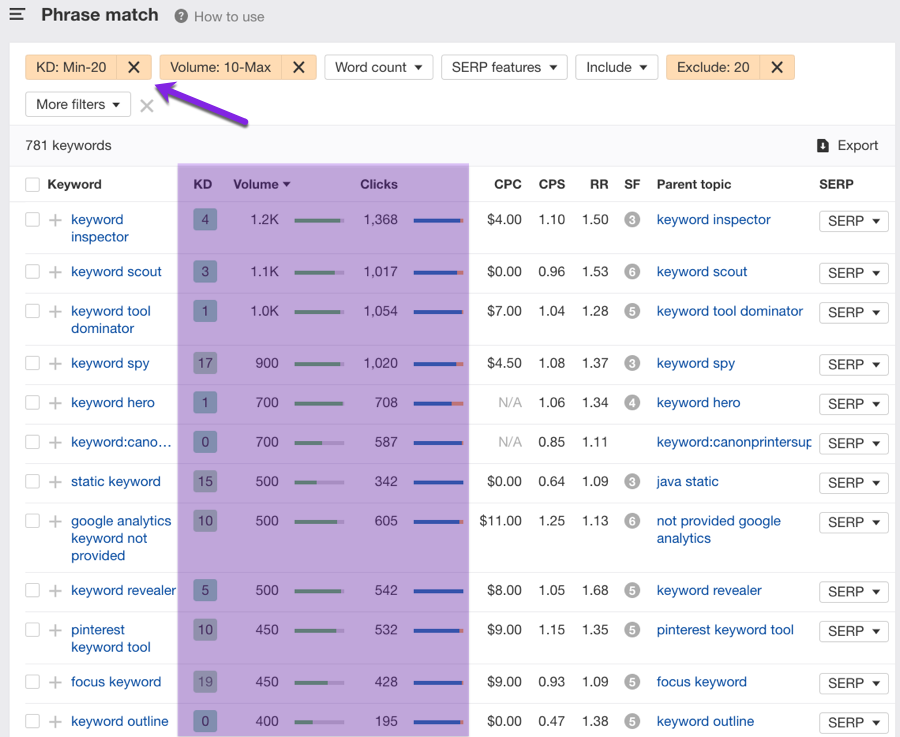Viewport: 900px width, 737px height.
Task: Click SF badge for focus keyword row
Action: pyautogui.click(x=632, y=682)
